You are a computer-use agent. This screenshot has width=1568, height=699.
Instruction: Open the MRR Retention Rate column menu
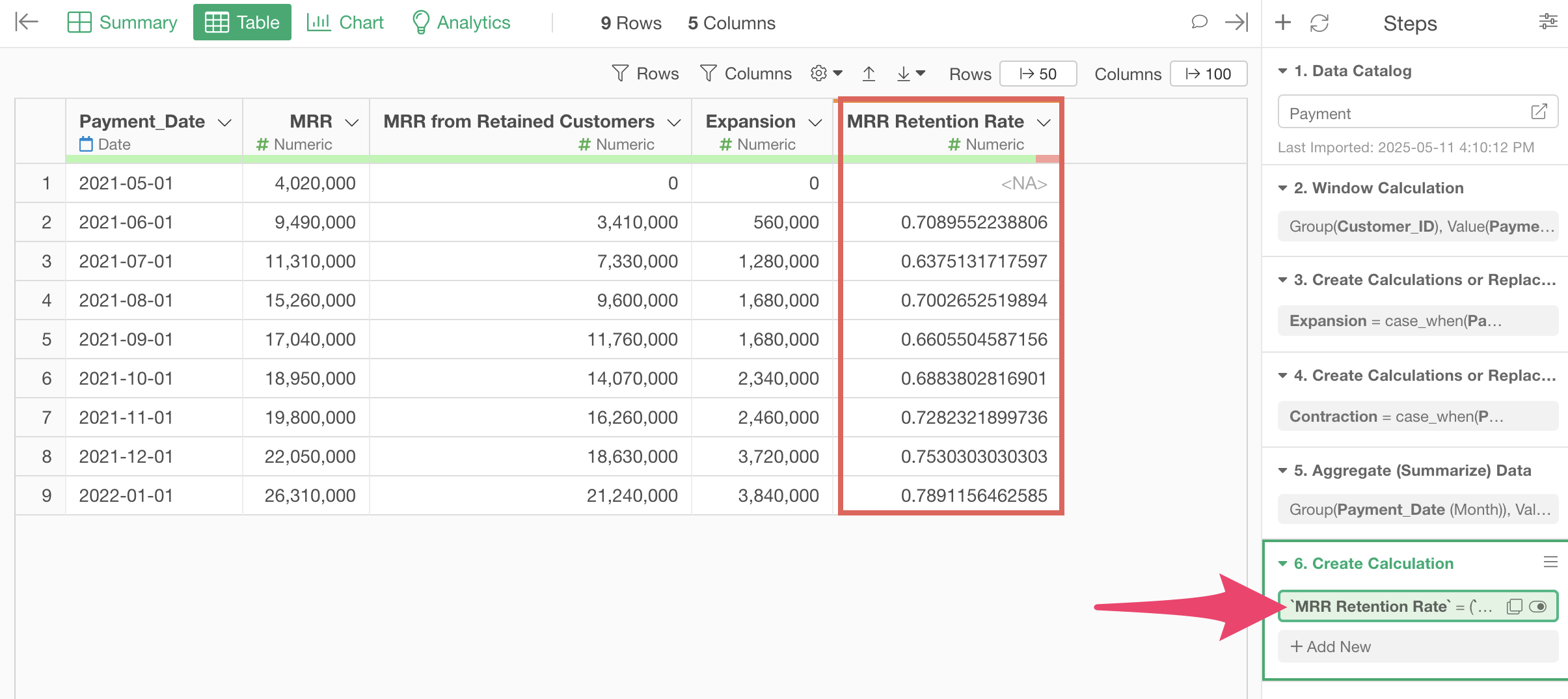[1044, 122]
